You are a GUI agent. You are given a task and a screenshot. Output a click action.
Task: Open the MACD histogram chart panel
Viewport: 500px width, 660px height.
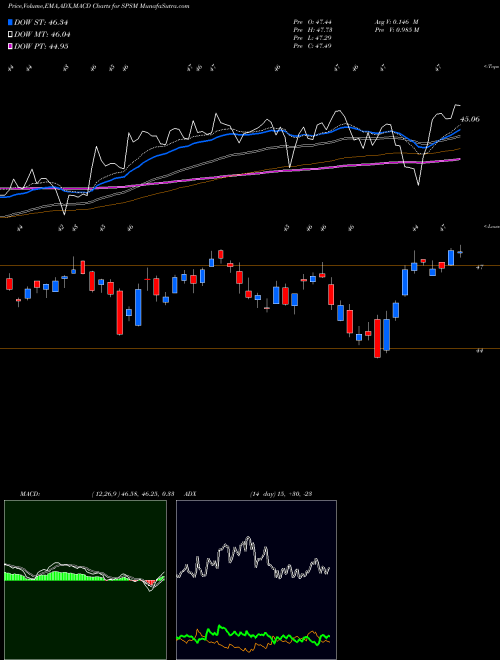tap(85, 580)
